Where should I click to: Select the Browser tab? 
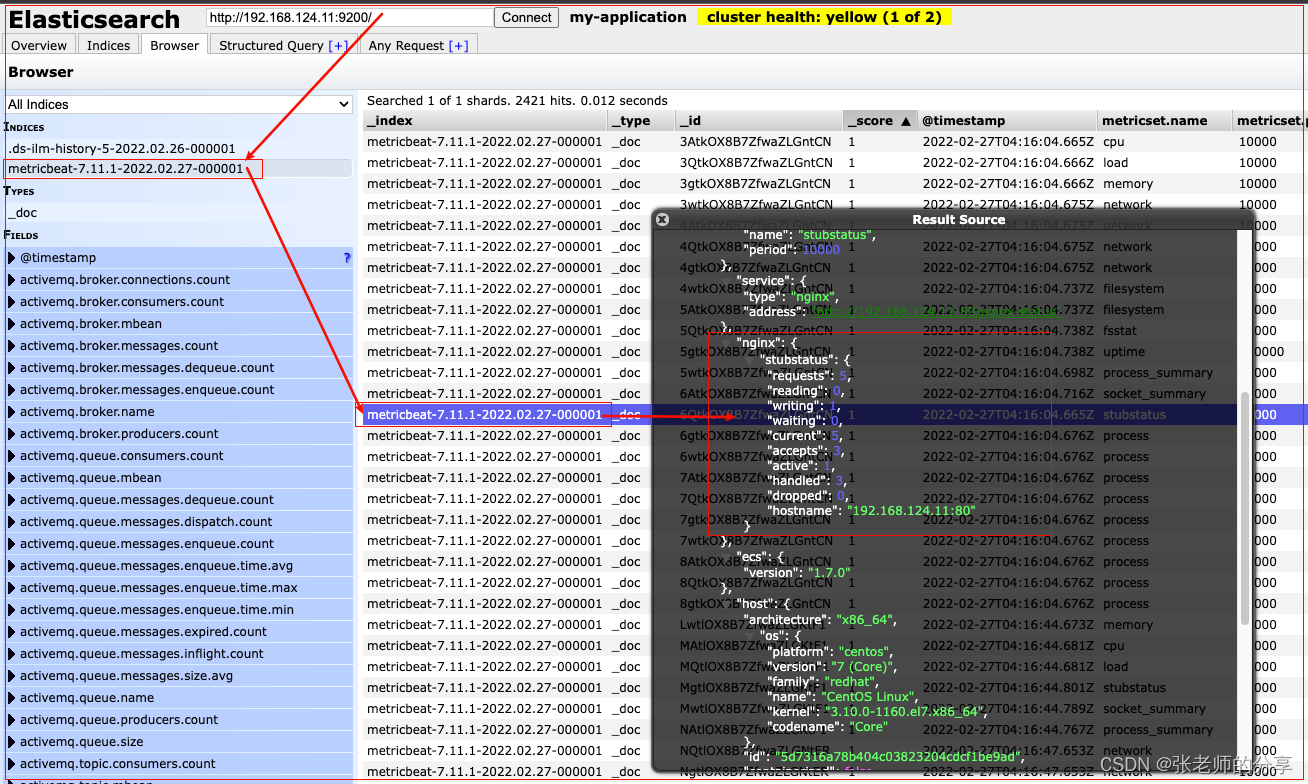coord(175,45)
